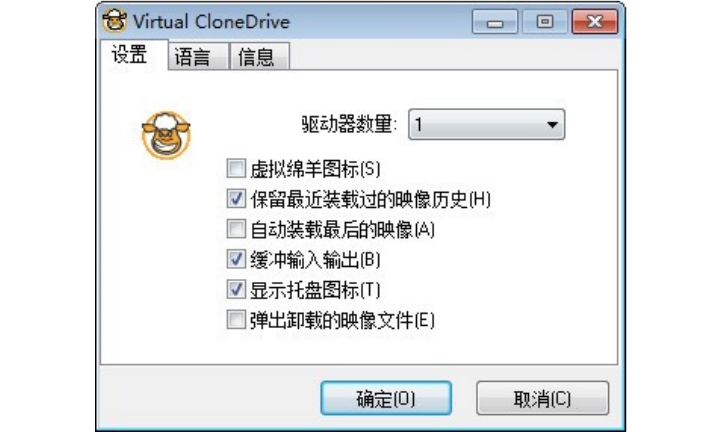Enable 自动装载最后的映像(A) option
Screen dimensions: 720x432
(x=236, y=229)
